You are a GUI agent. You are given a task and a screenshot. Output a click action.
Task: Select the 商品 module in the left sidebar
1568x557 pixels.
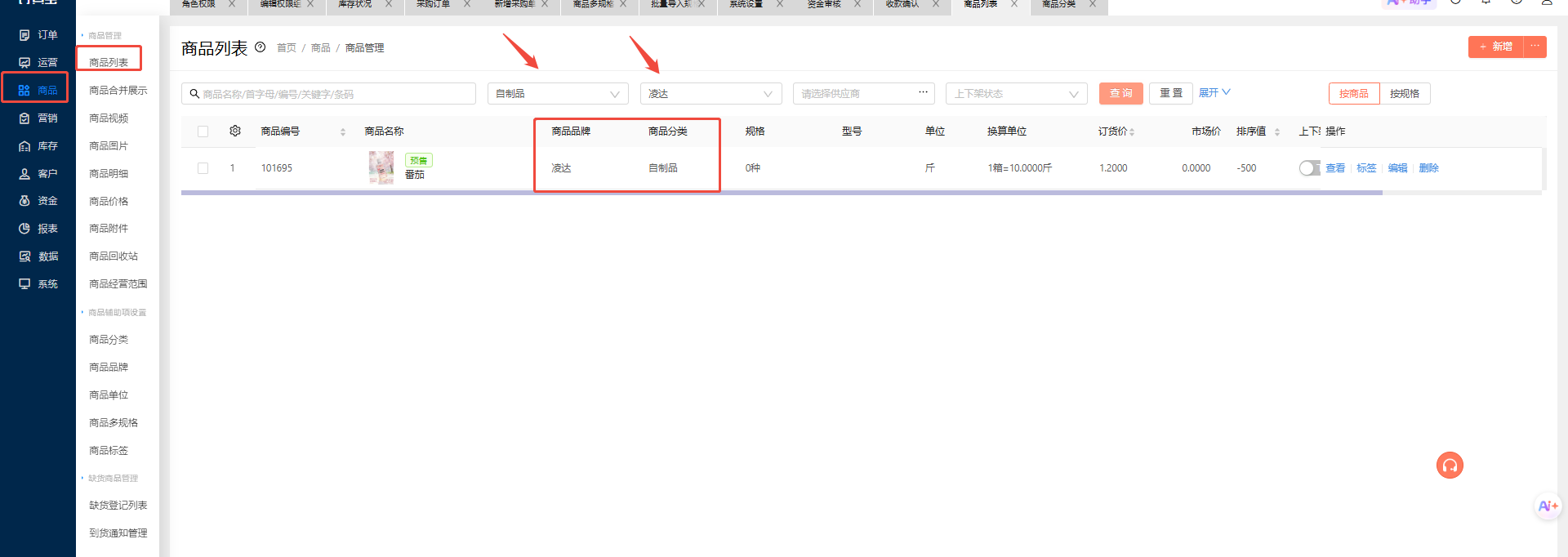38,90
